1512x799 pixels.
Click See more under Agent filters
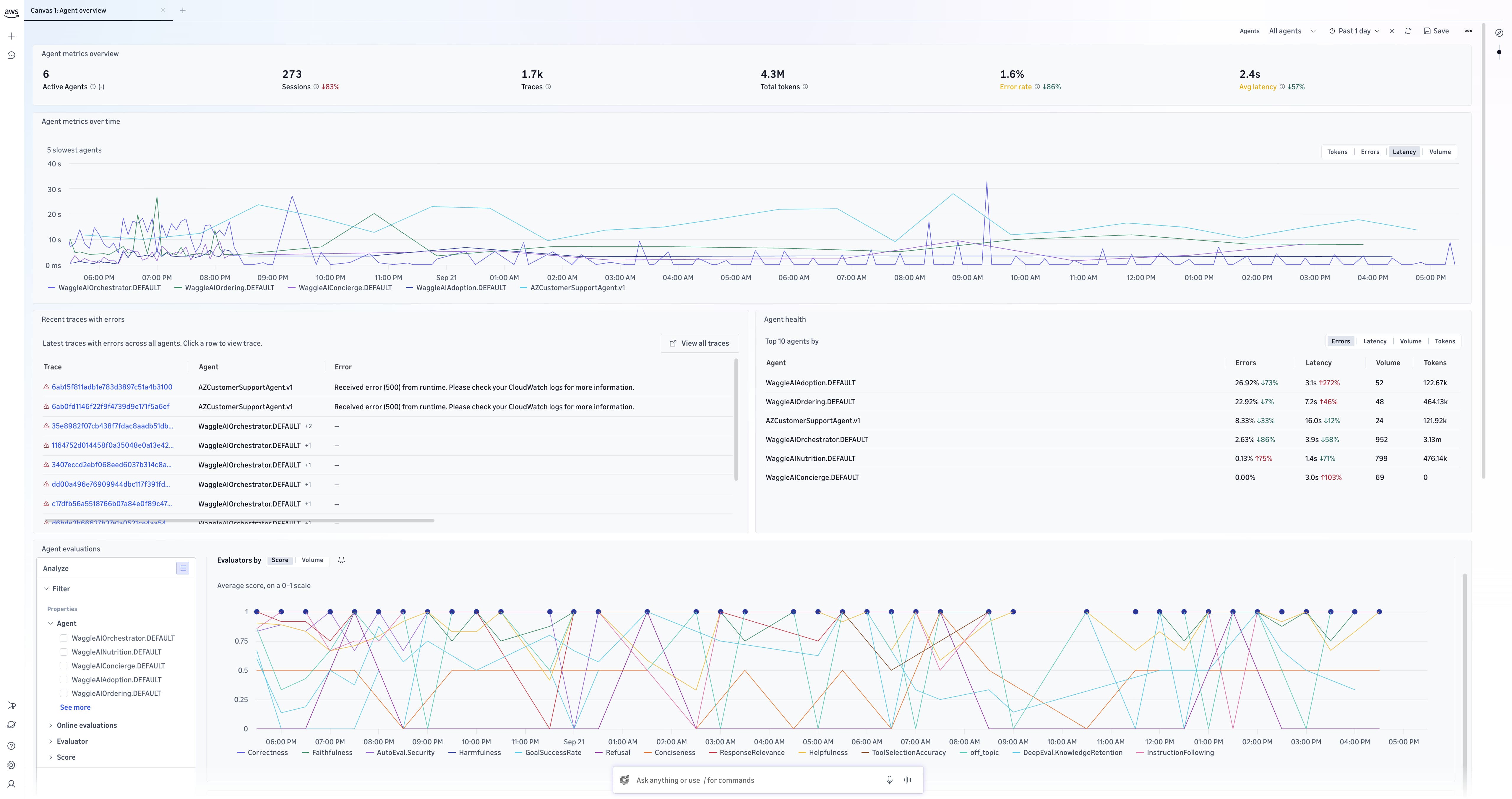pos(75,707)
